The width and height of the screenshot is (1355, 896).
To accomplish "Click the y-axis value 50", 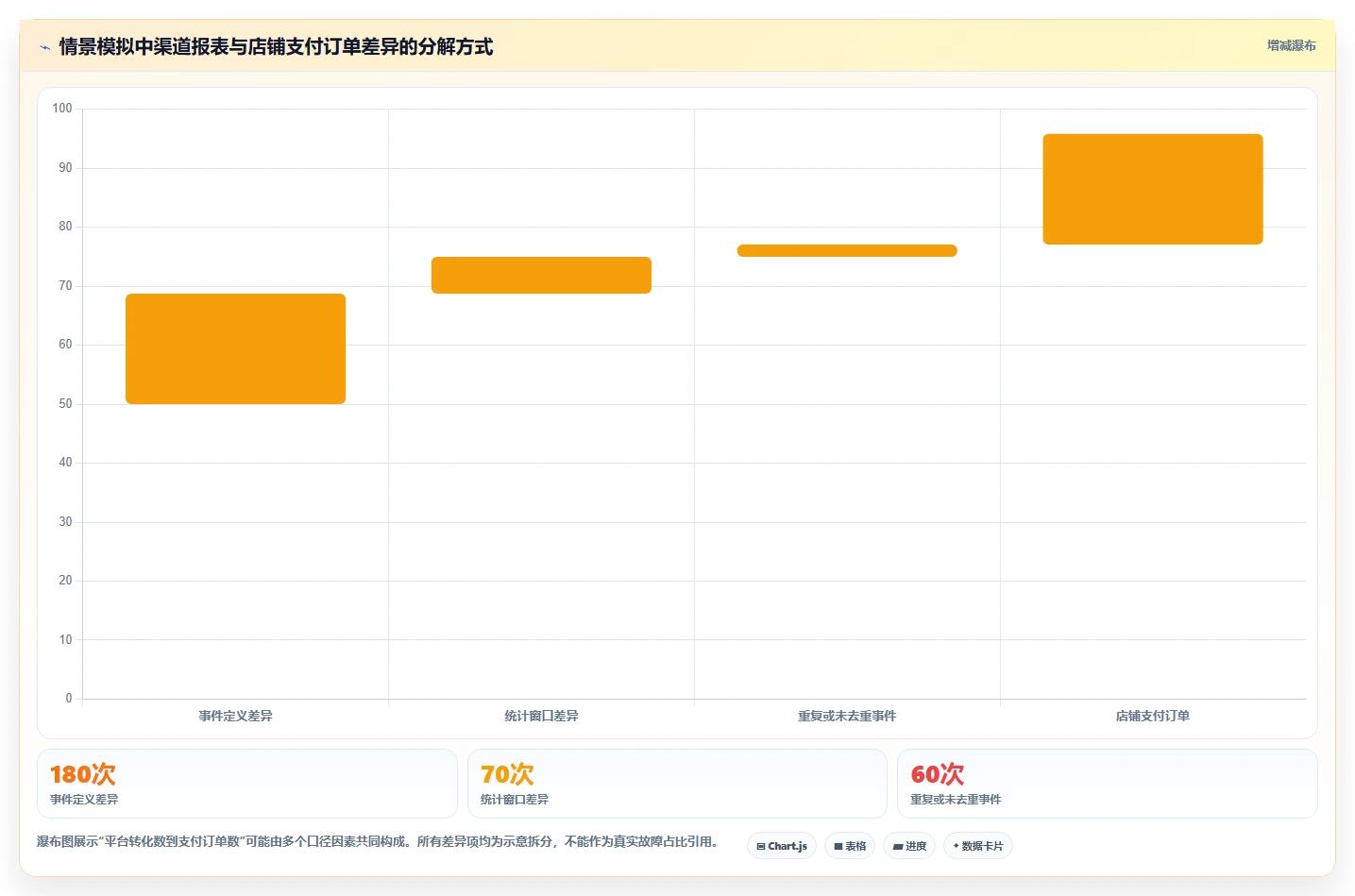I will [x=65, y=404].
